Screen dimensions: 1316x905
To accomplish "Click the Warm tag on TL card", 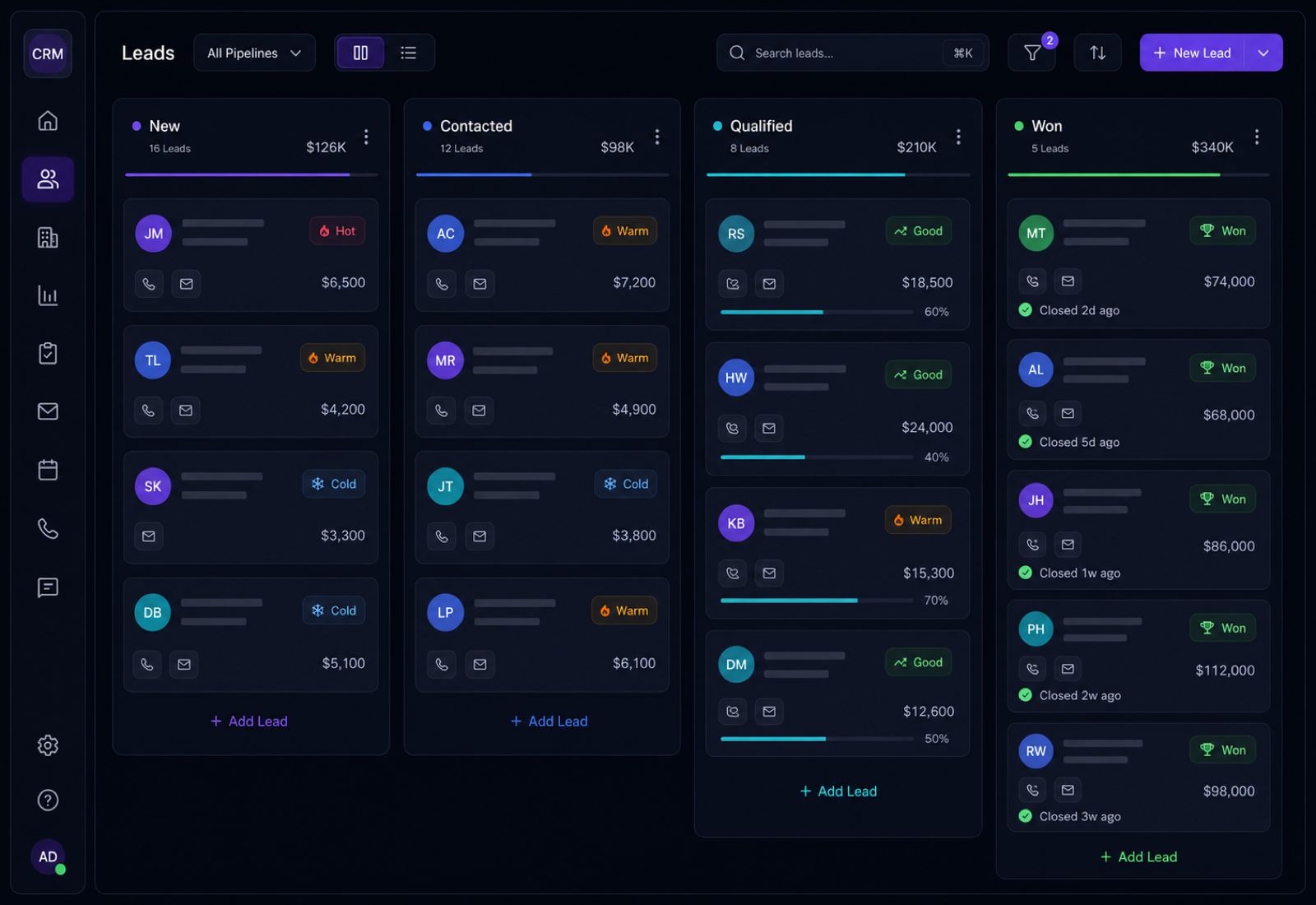I will pyautogui.click(x=332, y=358).
